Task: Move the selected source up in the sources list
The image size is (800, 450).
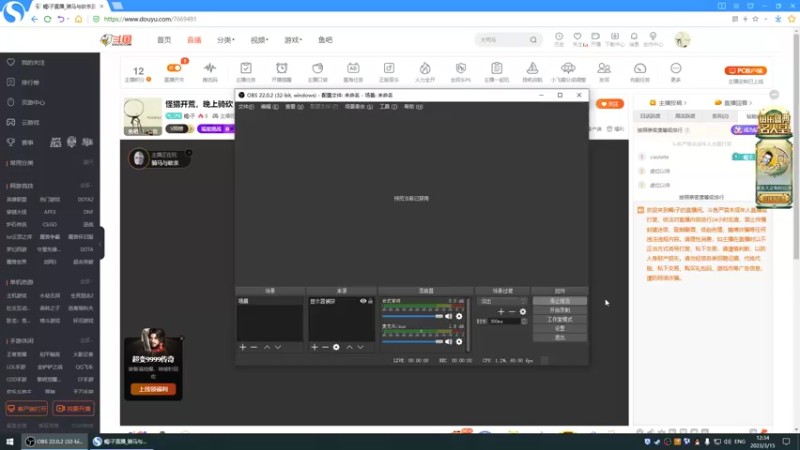Action: [349, 347]
